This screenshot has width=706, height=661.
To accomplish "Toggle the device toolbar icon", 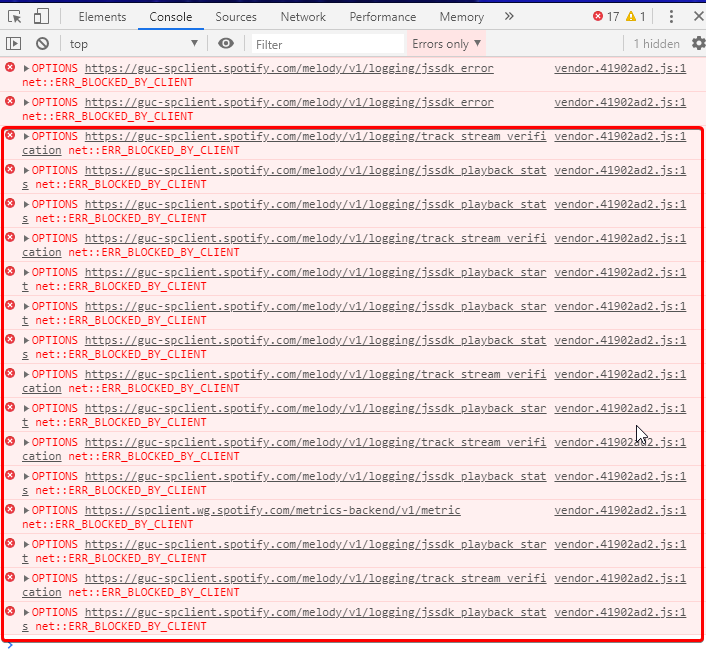I will (x=41, y=17).
